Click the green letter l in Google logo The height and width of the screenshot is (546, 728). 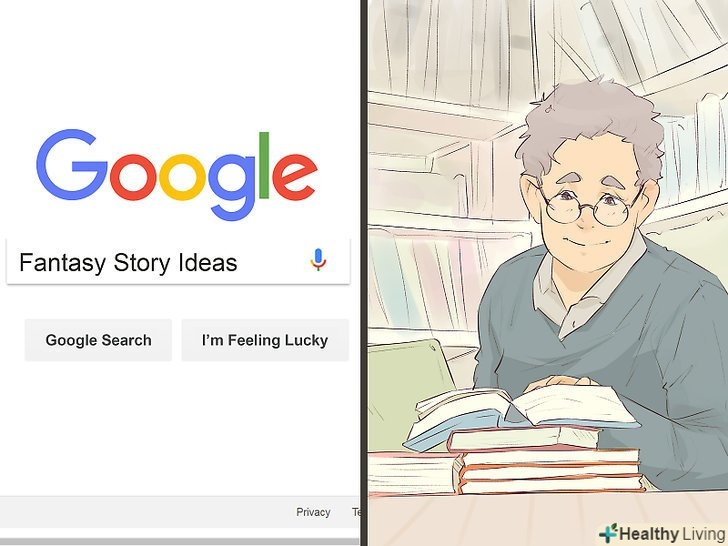coord(264,165)
